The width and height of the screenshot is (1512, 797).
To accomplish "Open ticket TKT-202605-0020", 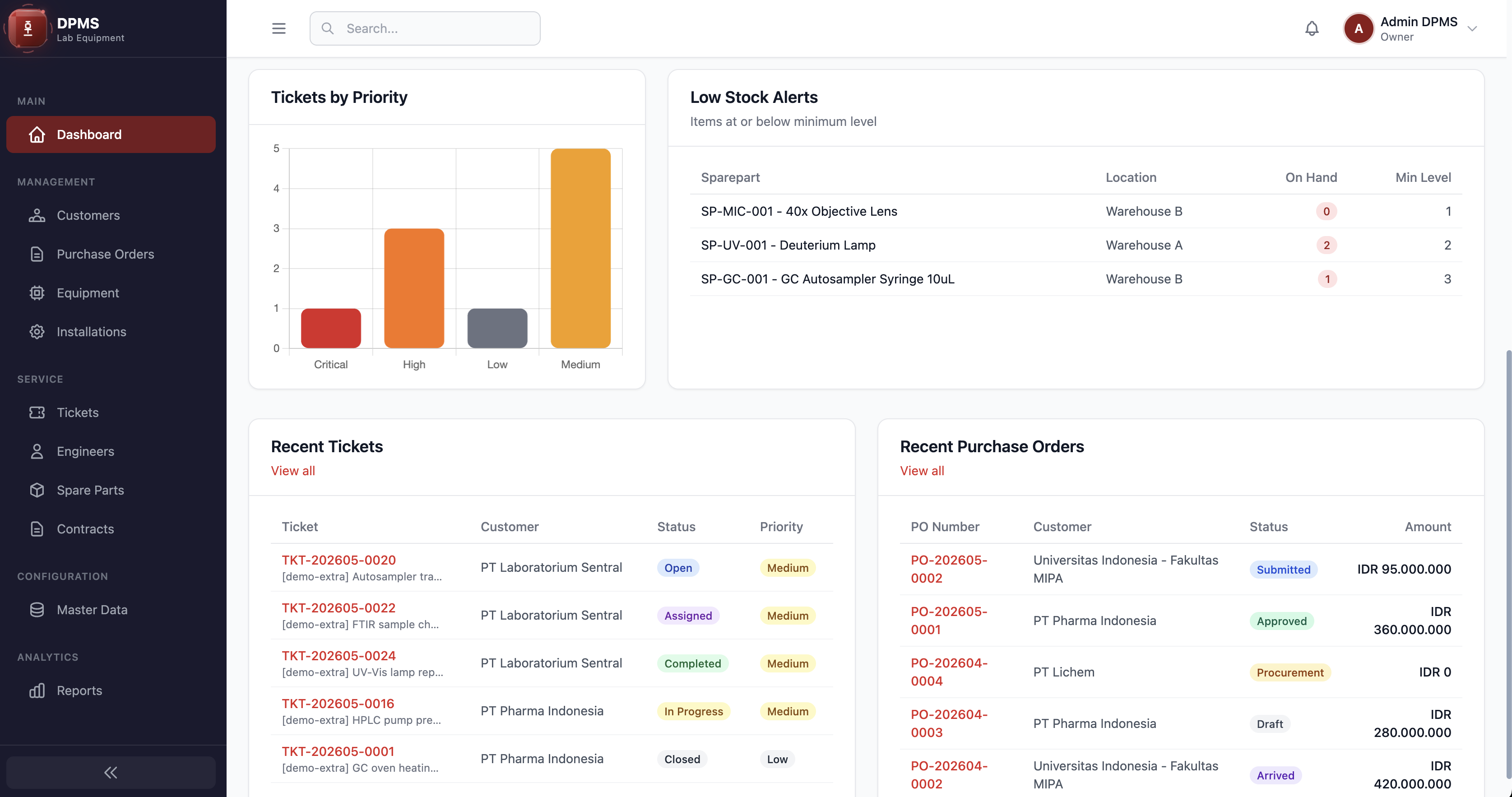I will (x=339, y=560).
